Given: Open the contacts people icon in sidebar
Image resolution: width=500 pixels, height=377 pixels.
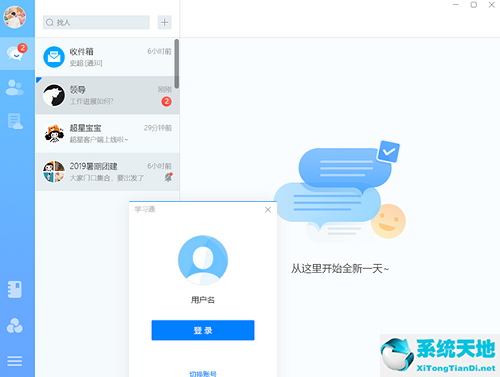Looking at the screenshot, I should (x=15, y=88).
